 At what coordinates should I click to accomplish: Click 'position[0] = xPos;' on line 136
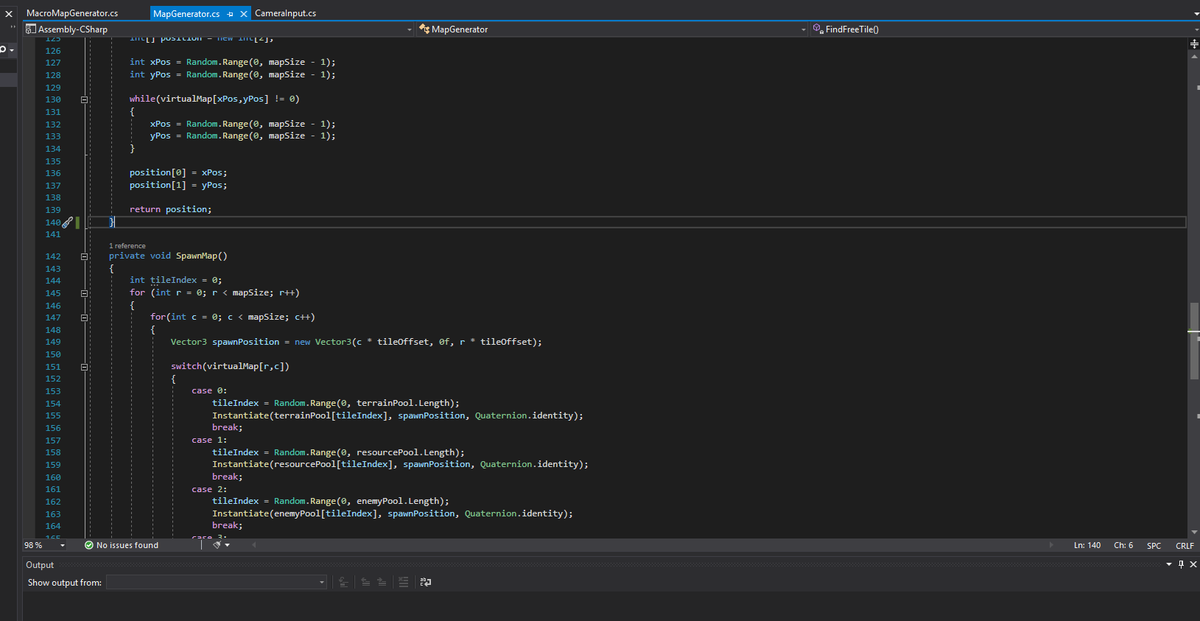coord(178,173)
